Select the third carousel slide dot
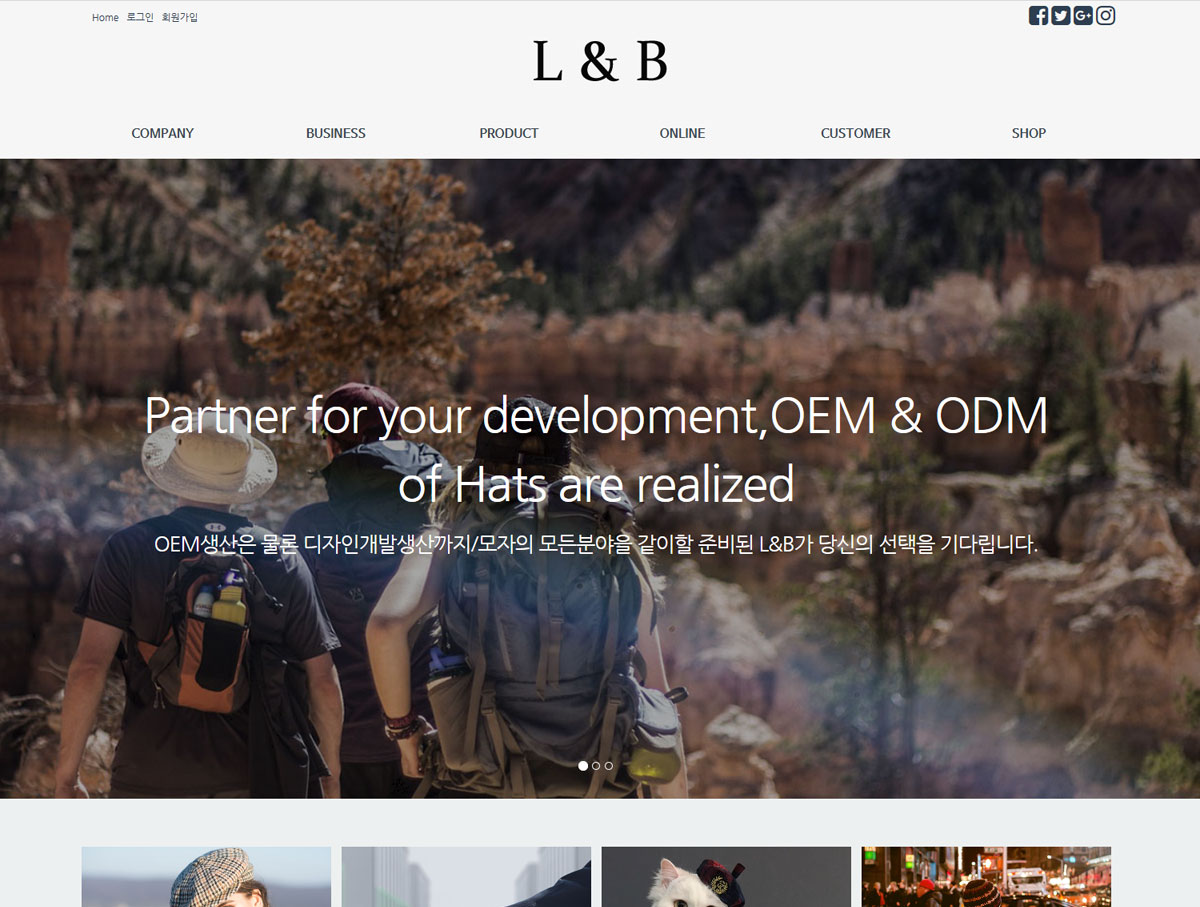The height and width of the screenshot is (907, 1200). 609,766
